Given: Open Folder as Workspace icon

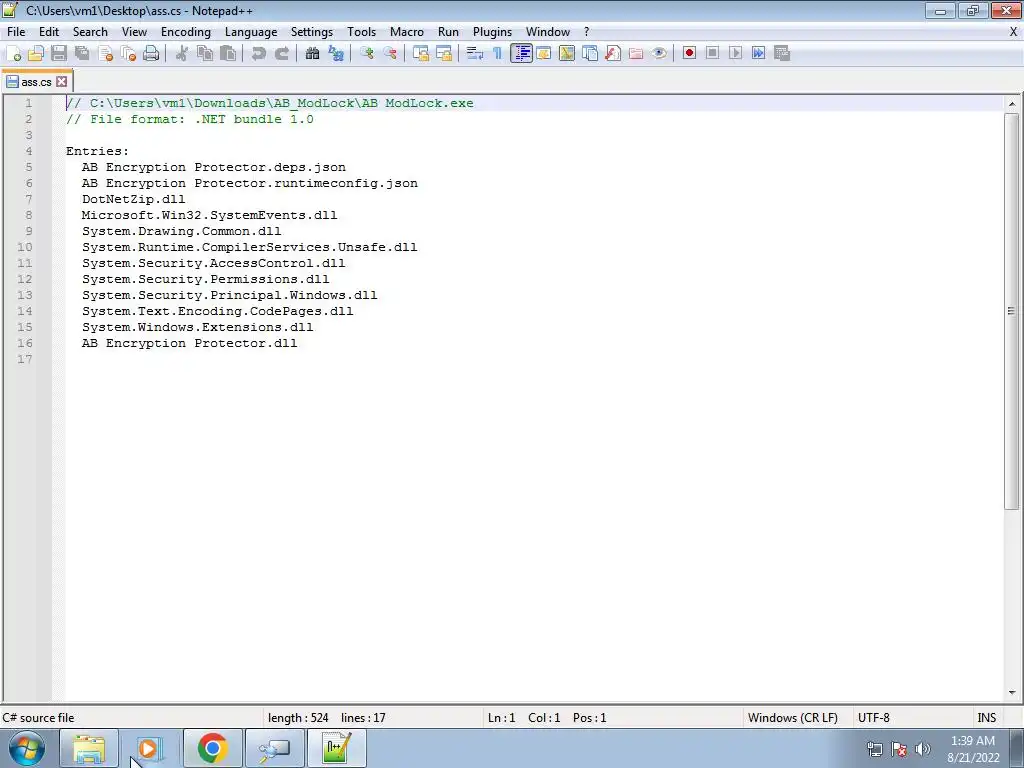Looking at the screenshot, I should pos(636,54).
